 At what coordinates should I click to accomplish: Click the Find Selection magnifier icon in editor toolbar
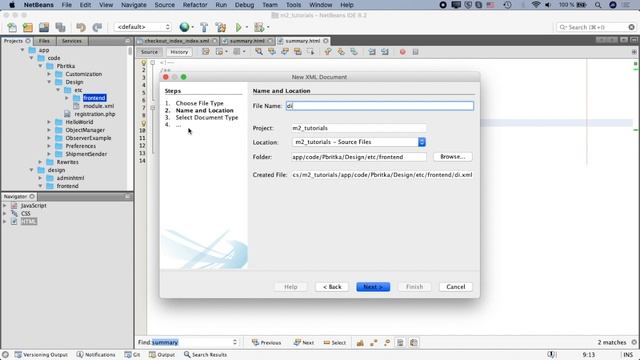click(259, 52)
